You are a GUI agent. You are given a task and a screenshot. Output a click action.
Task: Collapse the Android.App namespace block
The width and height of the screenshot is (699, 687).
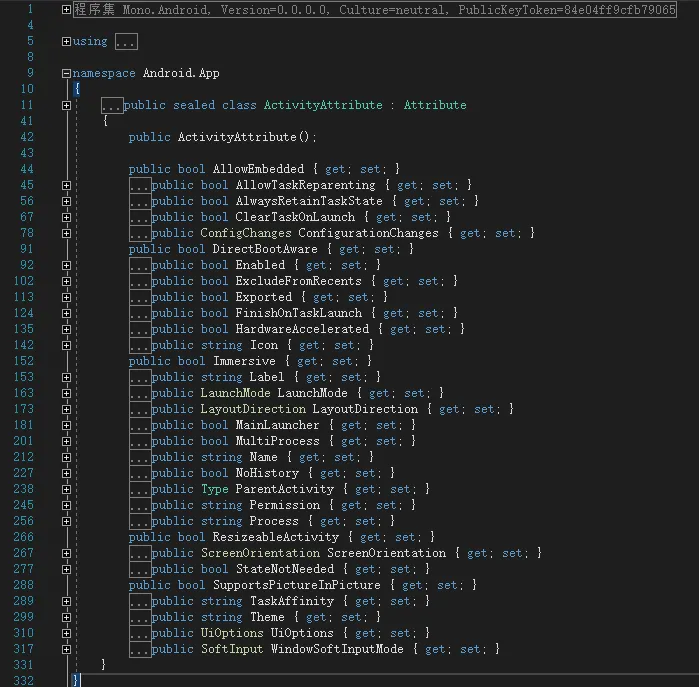[66, 73]
